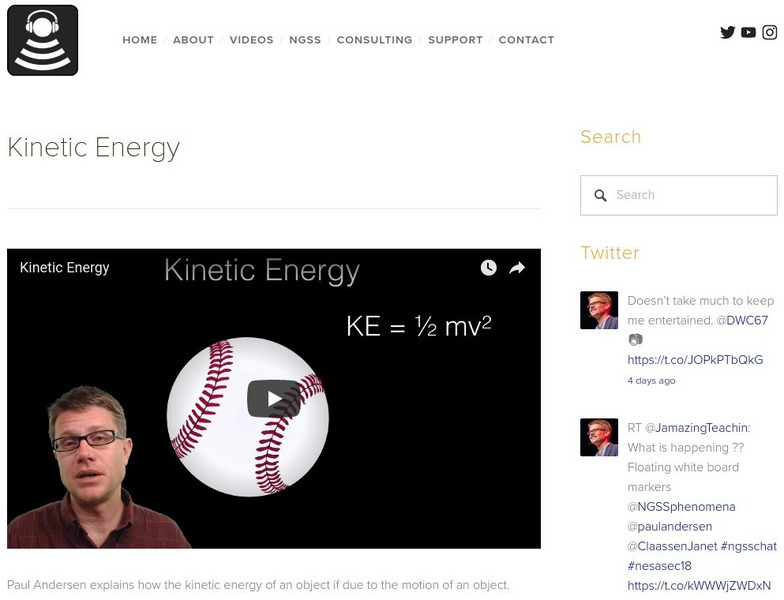Click the Bozeman Science site logo
Screen dimensions: 784x600
(43, 40)
